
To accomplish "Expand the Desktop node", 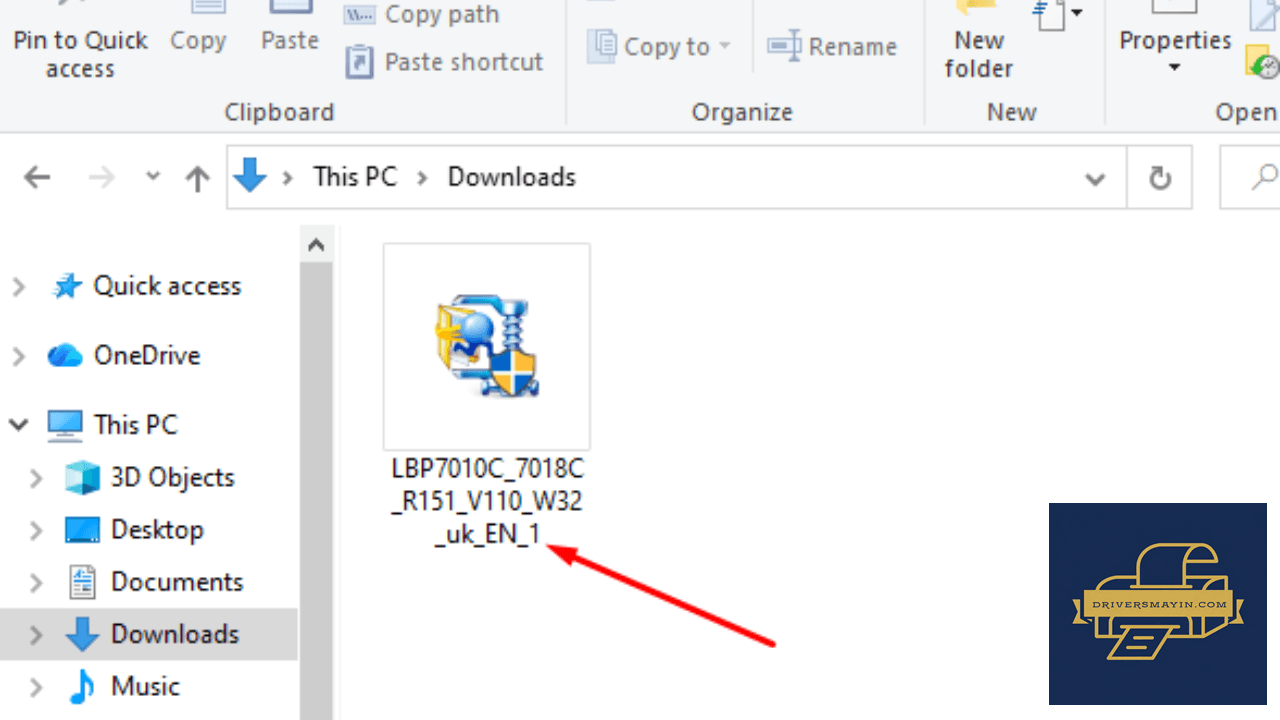I will click(36, 530).
